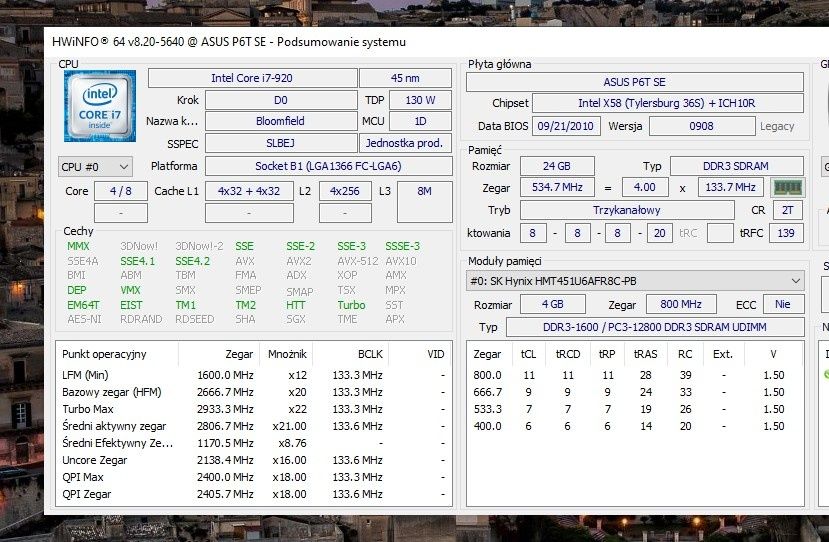Screen dimensions: 829x542
Task: Click the 130 W TDP value
Action: pos(420,100)
